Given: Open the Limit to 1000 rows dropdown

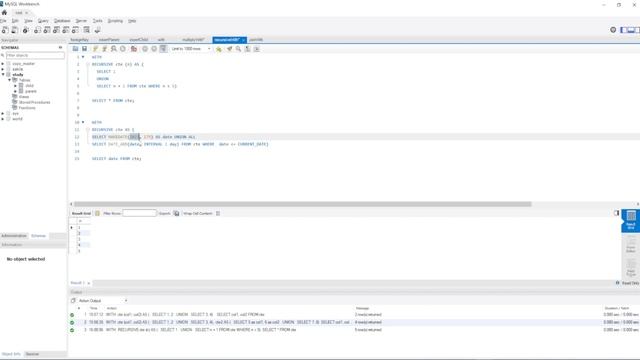Looking at the screenshot, I should coord(191,49).
